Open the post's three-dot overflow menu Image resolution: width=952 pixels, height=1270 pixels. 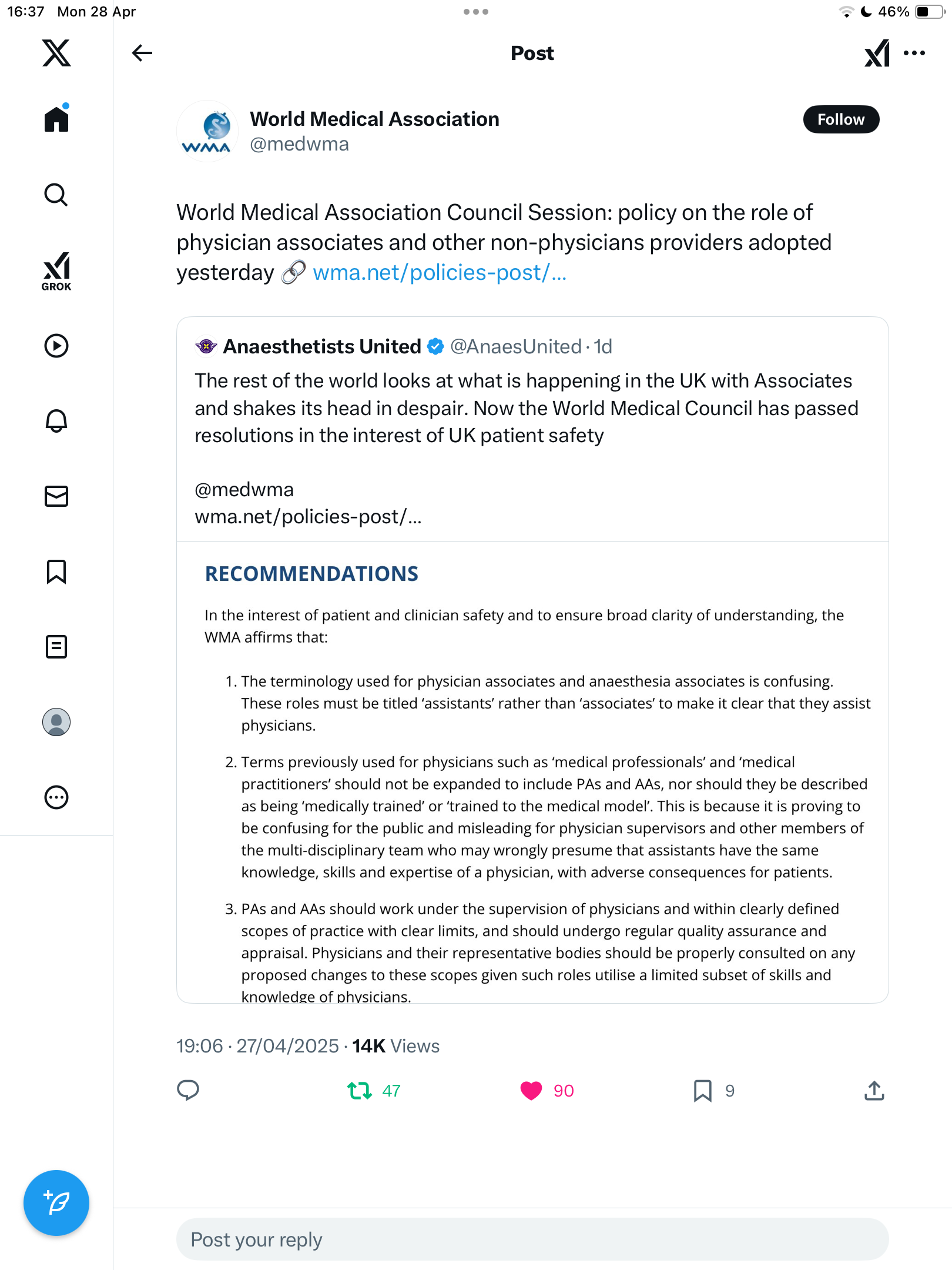click(x=914, y=53)
